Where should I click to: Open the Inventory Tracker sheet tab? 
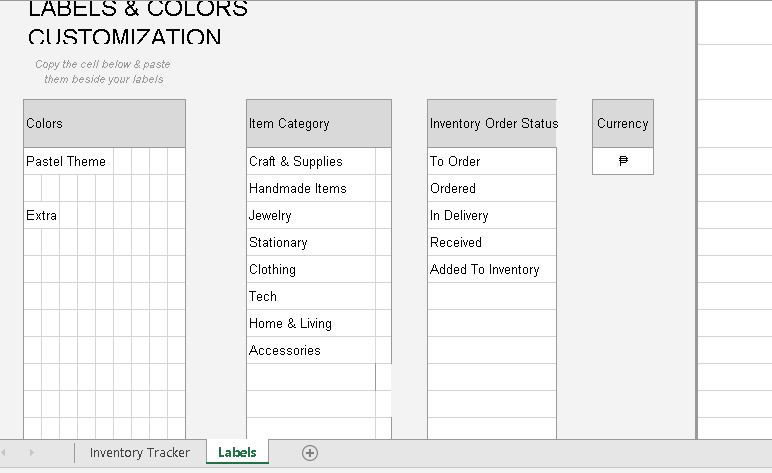(139, 453)
